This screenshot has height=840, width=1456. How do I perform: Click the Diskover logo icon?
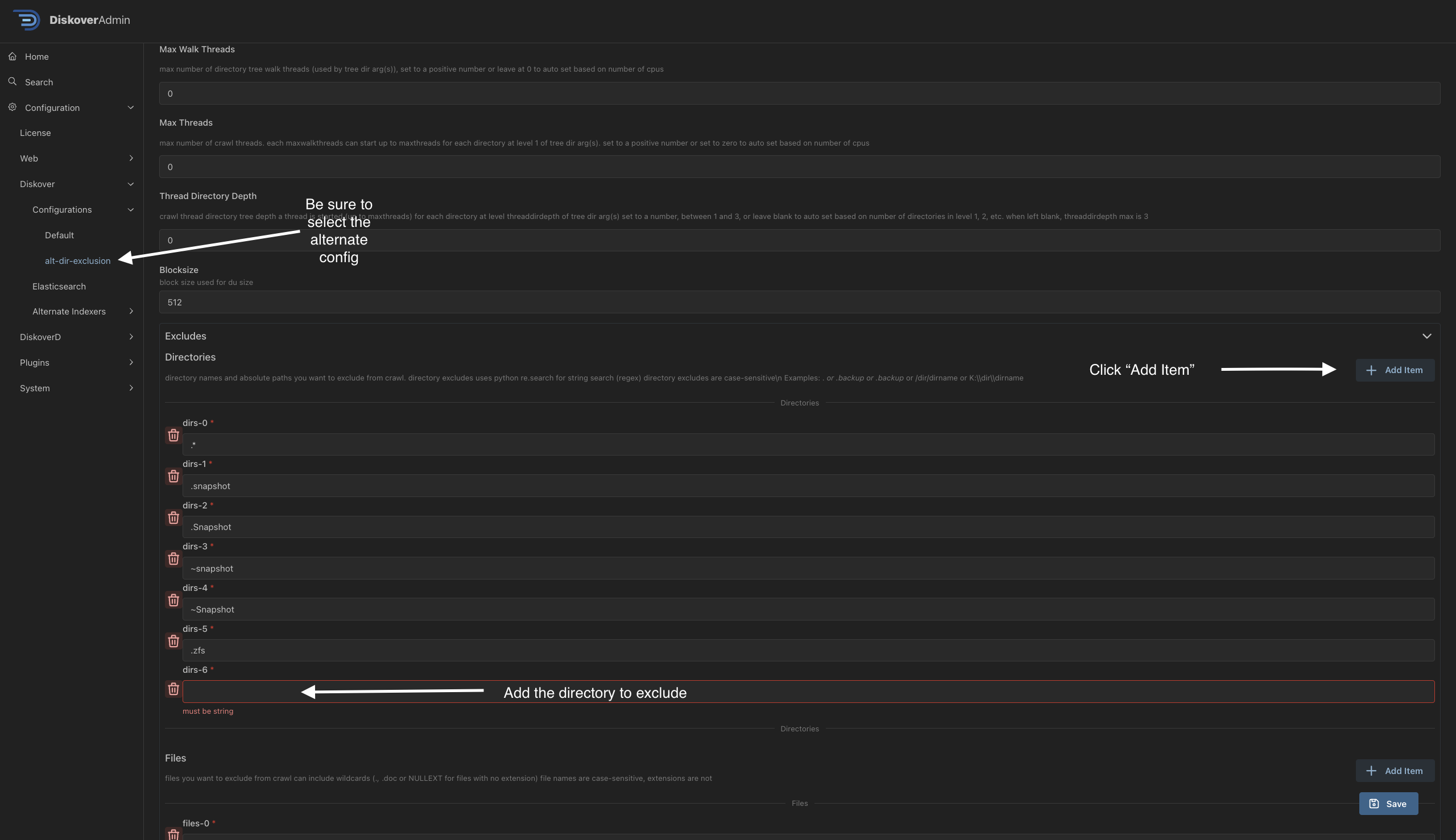point(27,19)
